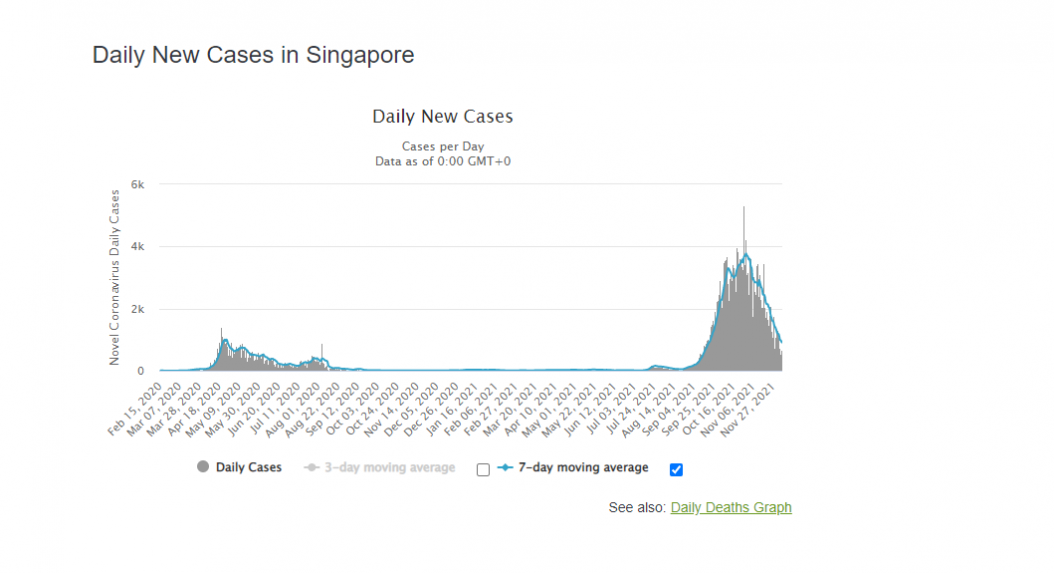Image resolution: width=1054 pixels, height=573 pixels.
Task: Click the 6k y-axis label
Action: (137, 184)
